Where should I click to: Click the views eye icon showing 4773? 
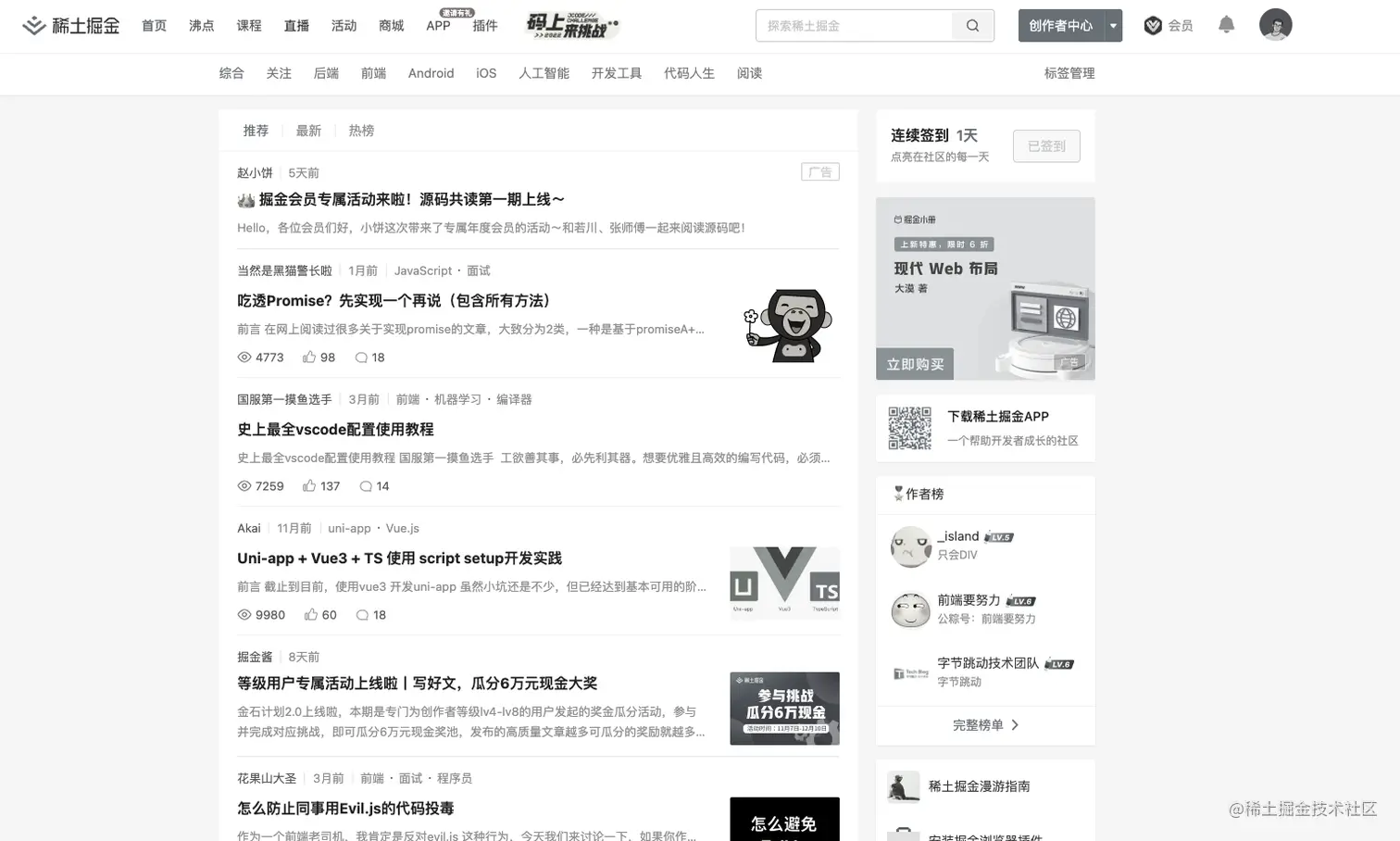pos(244,358)
